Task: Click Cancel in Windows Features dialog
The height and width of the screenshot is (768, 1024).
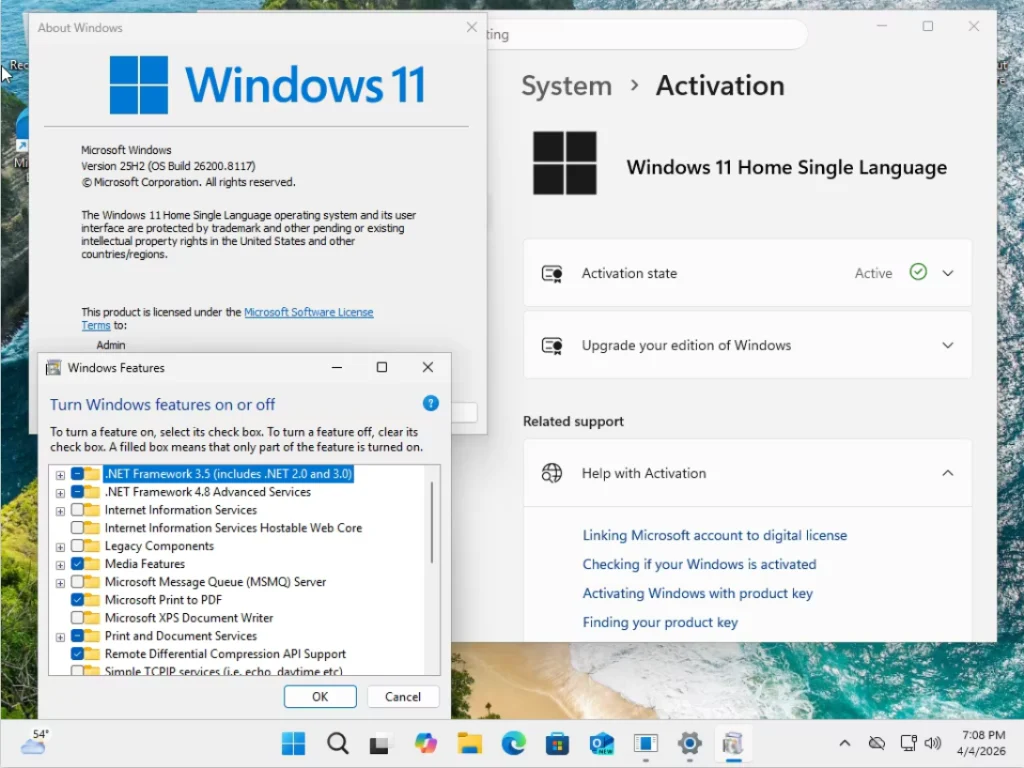Action: pyautogui.click(x=403, y=697)
